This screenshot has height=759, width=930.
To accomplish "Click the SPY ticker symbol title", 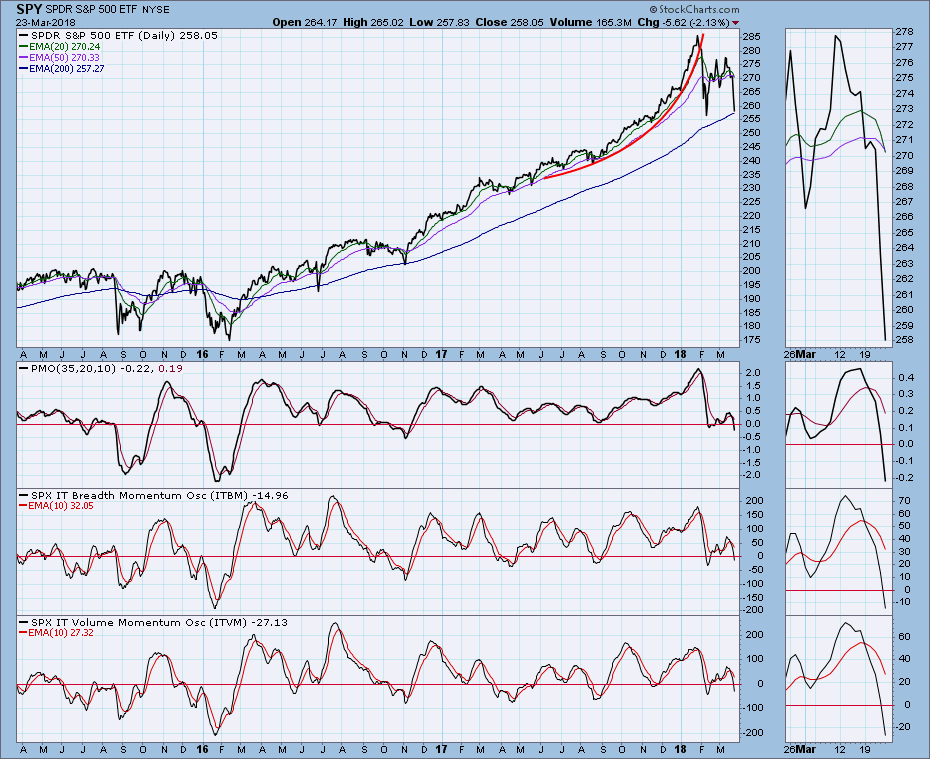I will (x=29, y=9).
